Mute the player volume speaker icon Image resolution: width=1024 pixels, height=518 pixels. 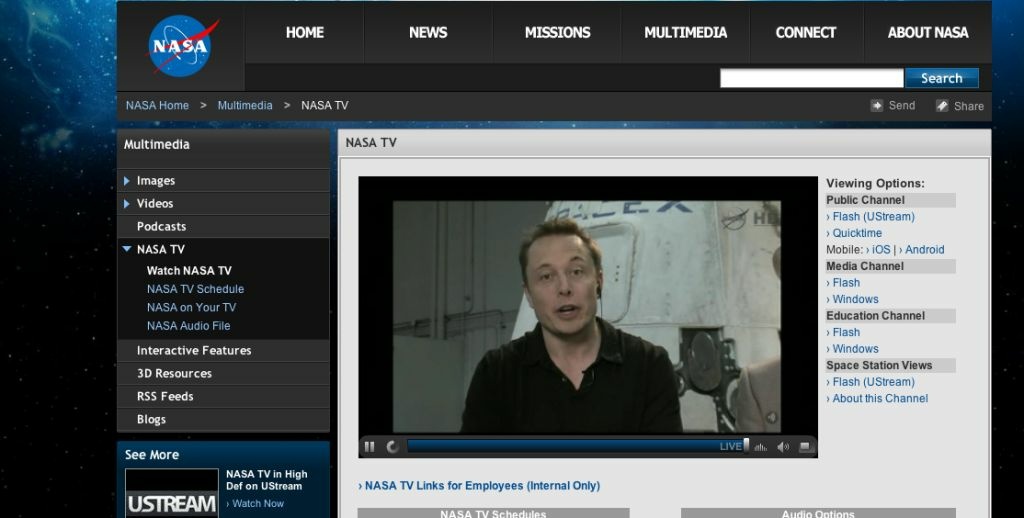click(783, 447)
